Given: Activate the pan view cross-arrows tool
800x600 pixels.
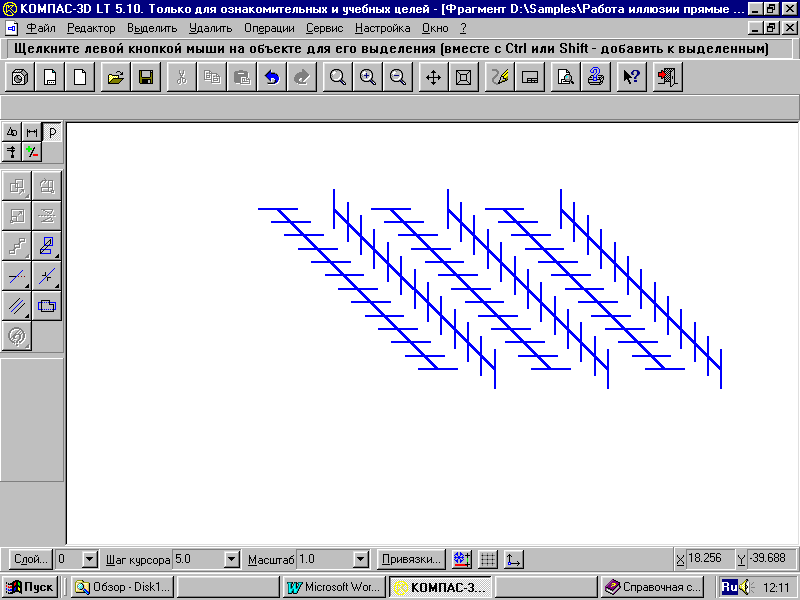Looking at the screenshot, I should click(434, 77).
